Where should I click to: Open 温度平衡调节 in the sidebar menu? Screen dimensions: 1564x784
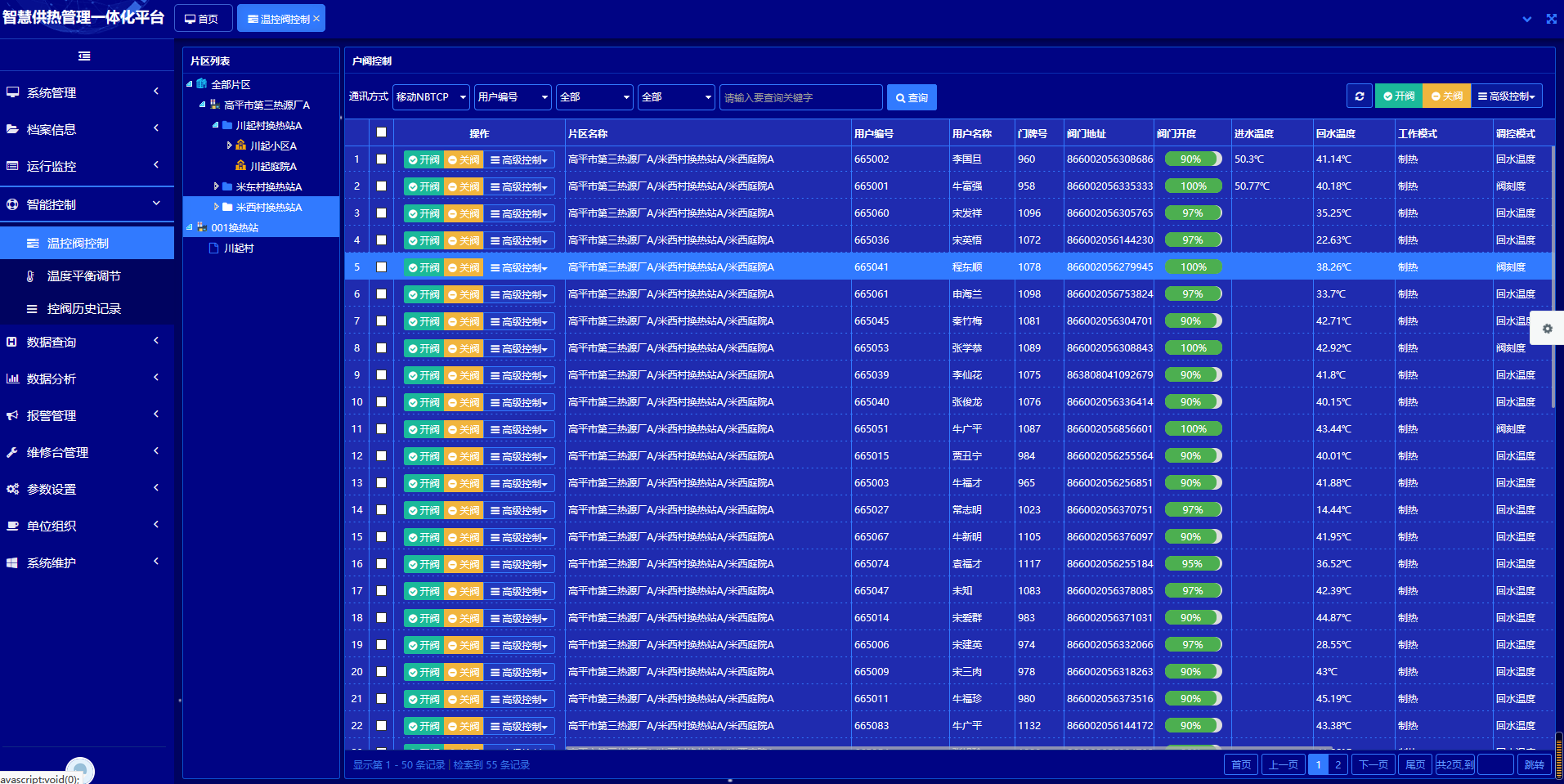[x=83, y=276]
